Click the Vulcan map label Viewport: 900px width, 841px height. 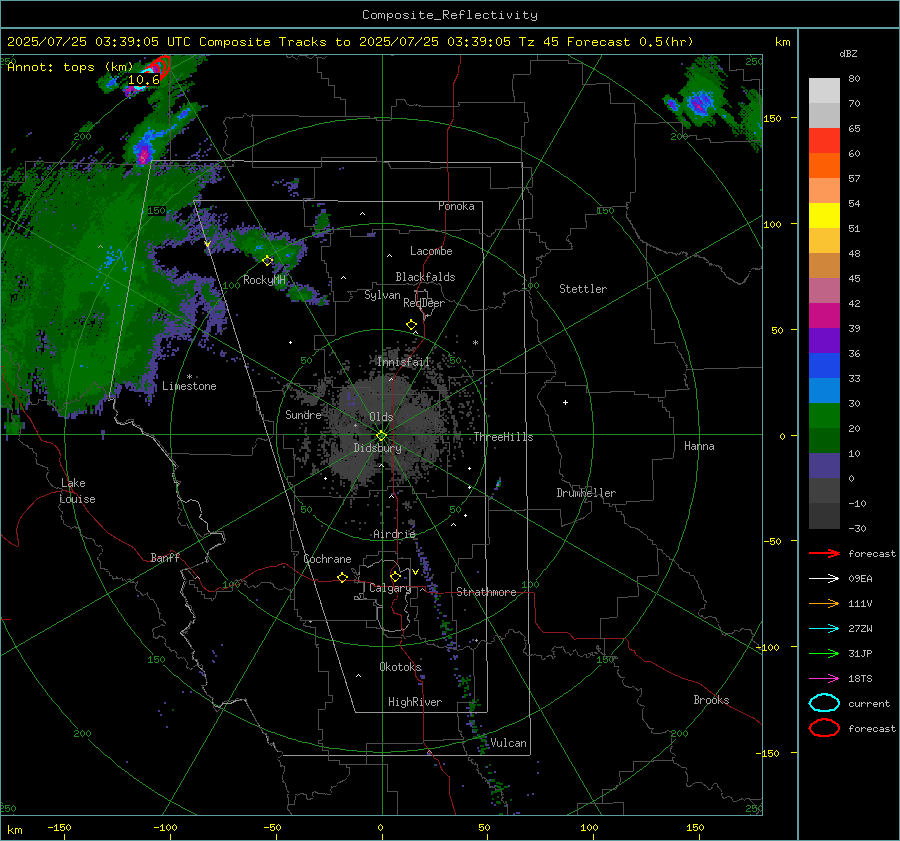coord(509,743)
